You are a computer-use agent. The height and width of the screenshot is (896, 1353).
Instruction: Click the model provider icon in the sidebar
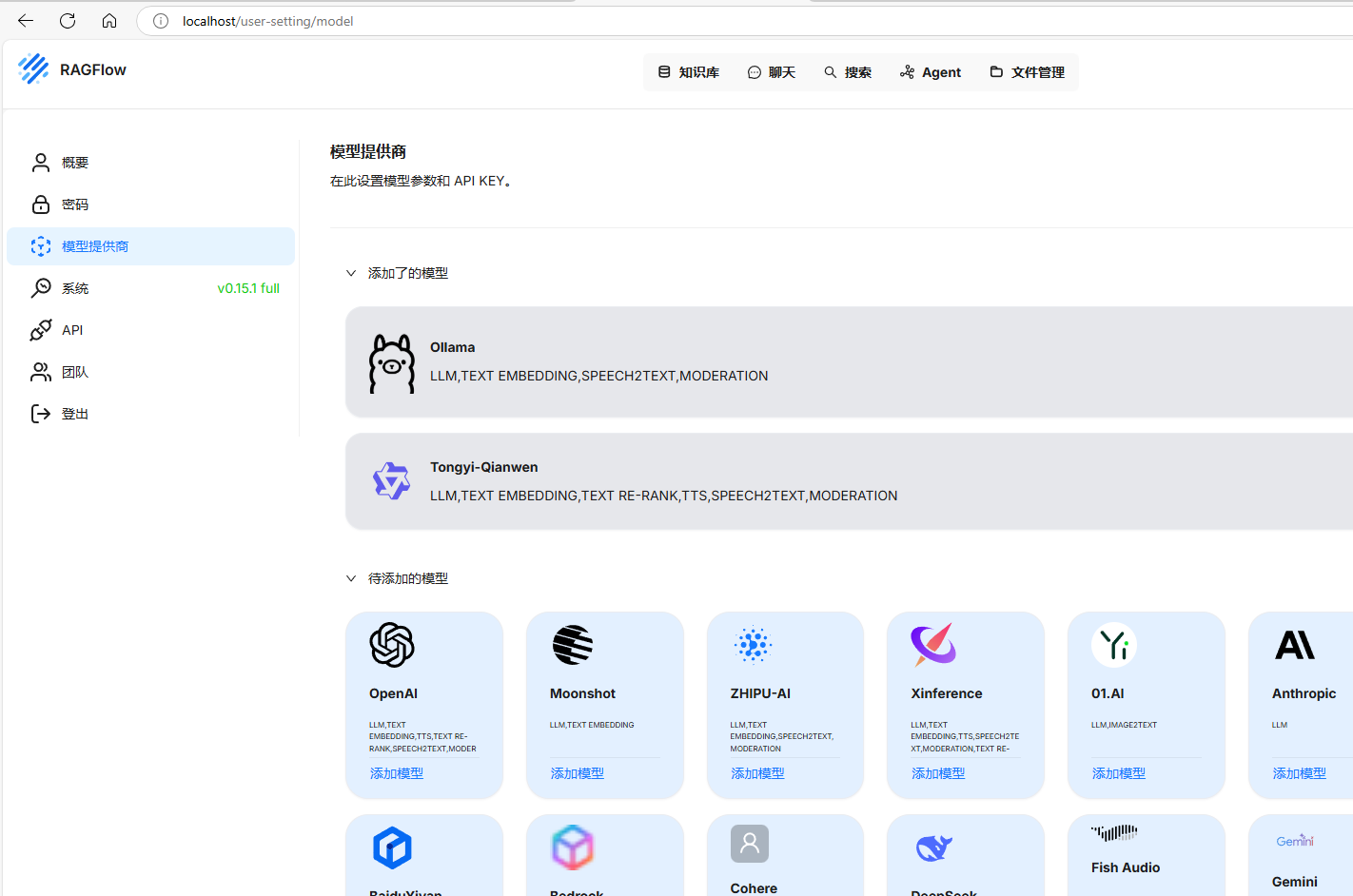click(41, 246)
